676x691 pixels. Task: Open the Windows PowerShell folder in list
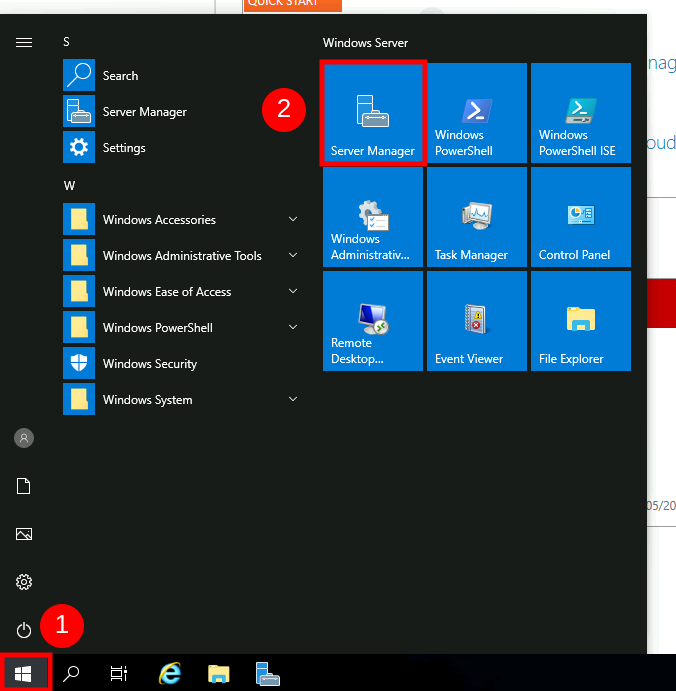point(183,327)
